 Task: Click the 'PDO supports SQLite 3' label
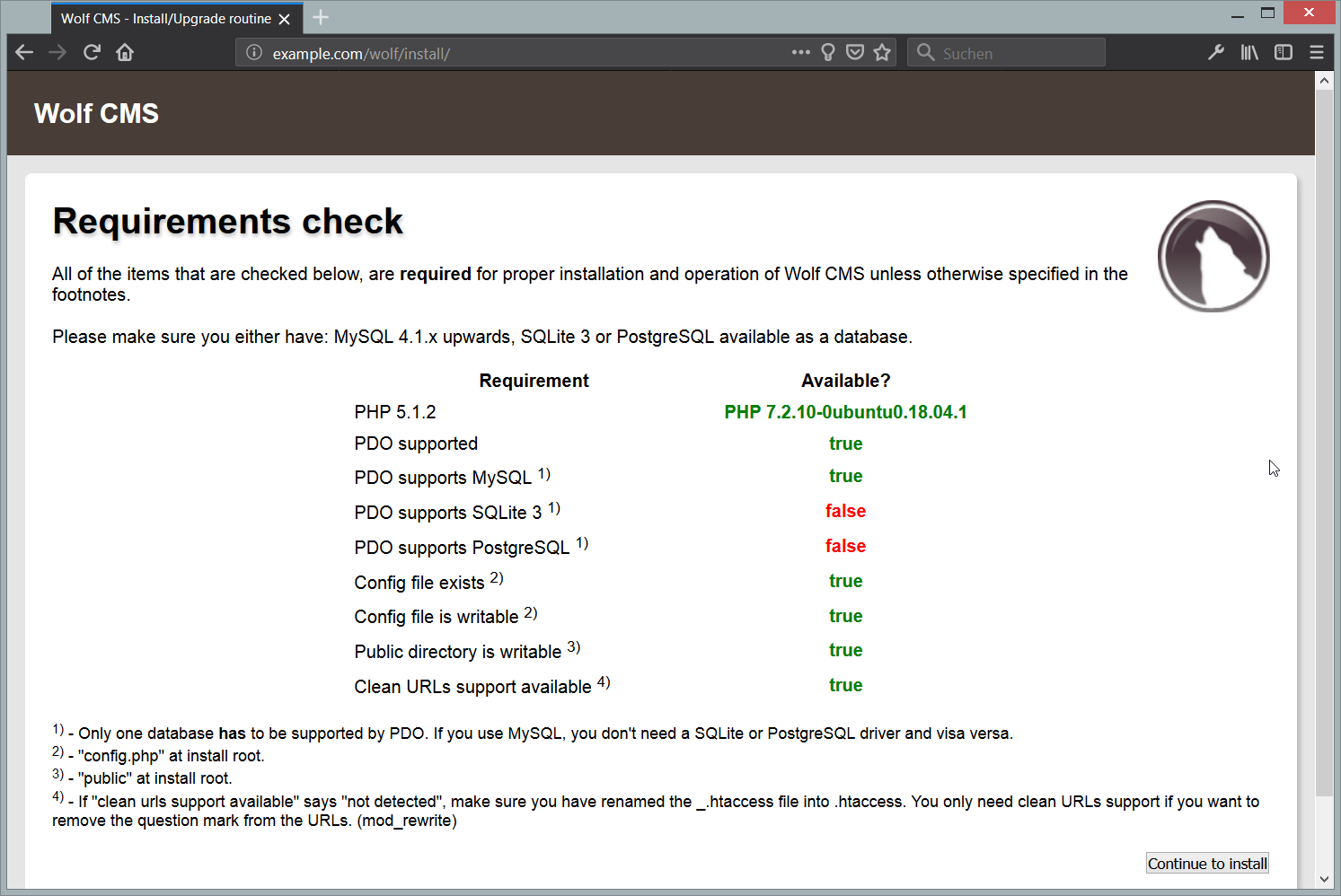(x=457, y=512)
